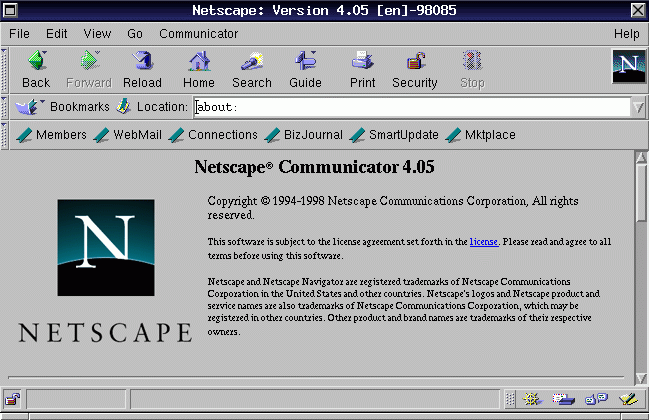Open Discussion groups from the component bar
The height and width of the screenshot is (420, 649).
point(596,399)
